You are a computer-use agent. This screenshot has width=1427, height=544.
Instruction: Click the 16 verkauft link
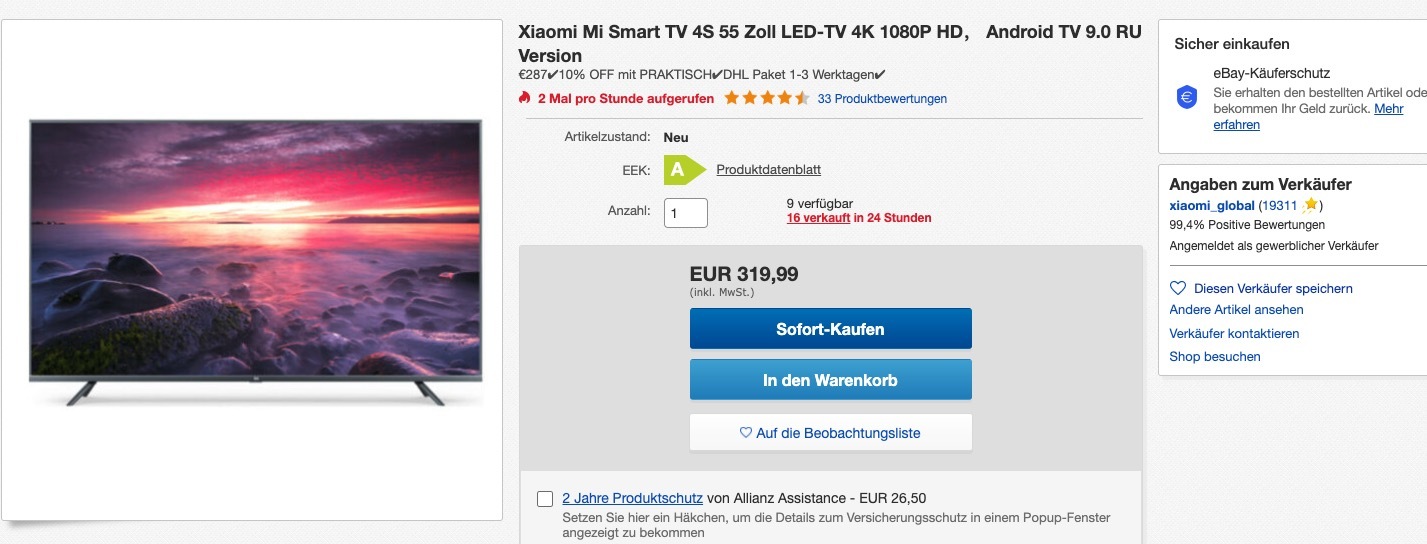point(818,218)
